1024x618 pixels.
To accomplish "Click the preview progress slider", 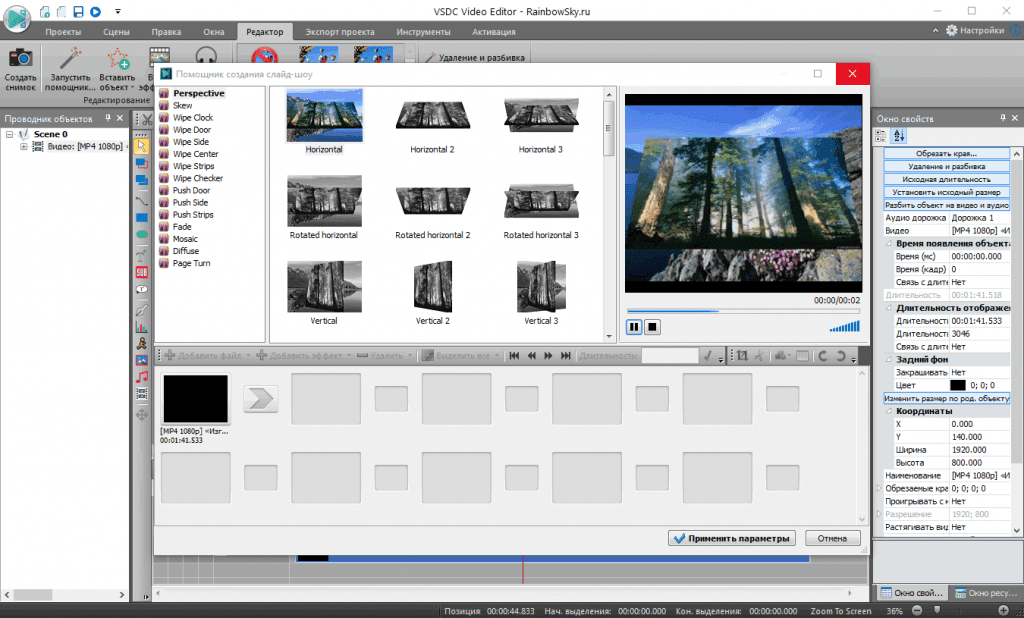I will pos(743,311).
